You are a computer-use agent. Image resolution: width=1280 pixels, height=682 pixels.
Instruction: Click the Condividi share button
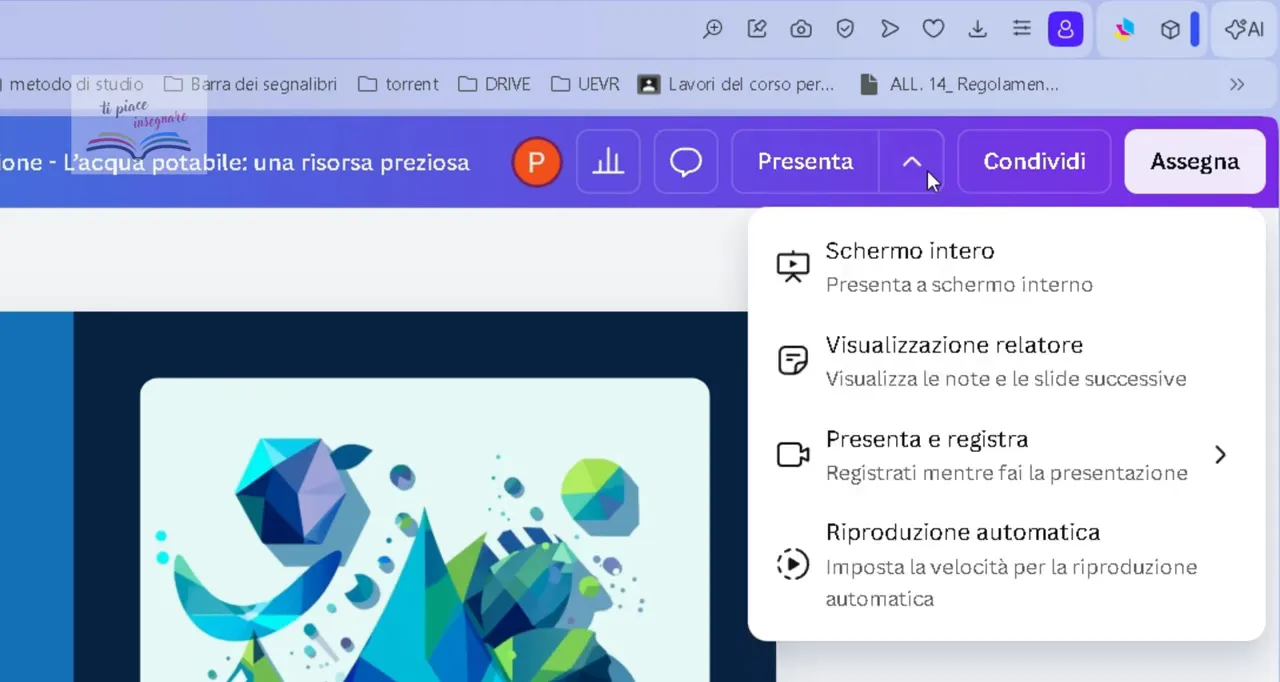point(1034,162)
